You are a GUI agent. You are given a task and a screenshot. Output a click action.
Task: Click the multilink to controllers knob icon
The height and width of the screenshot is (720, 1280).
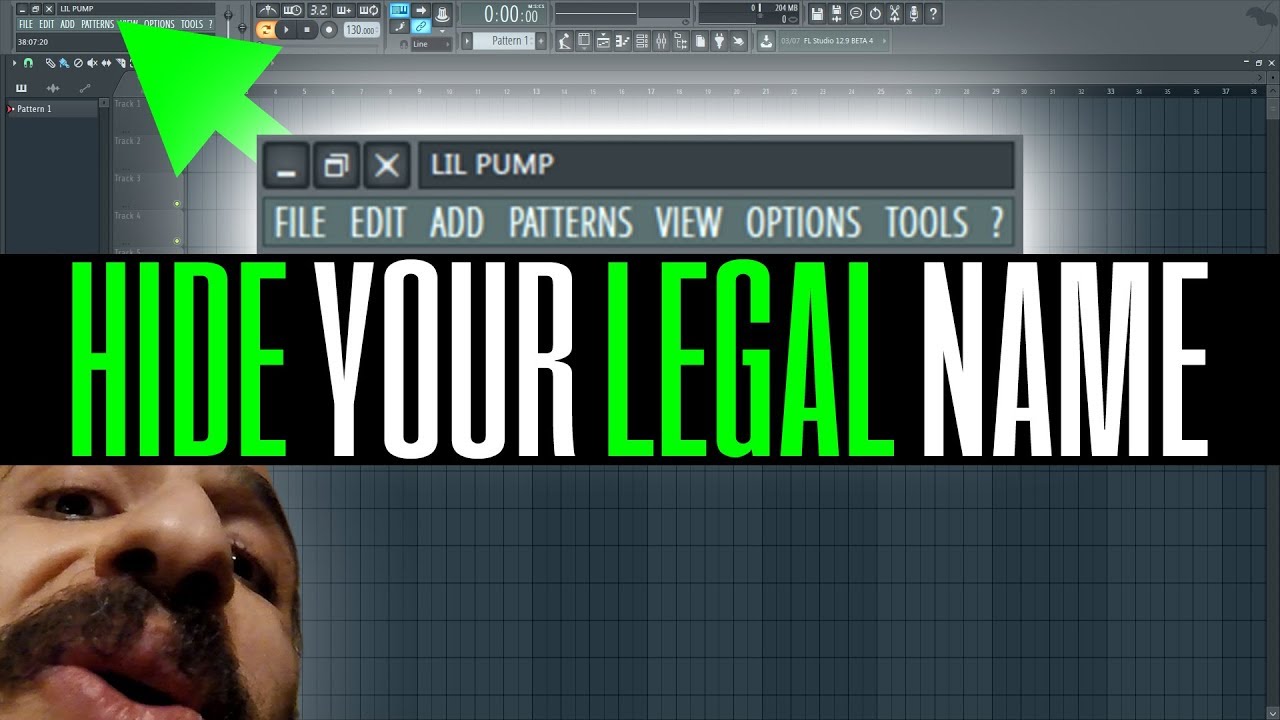click(x=442, y=14)
